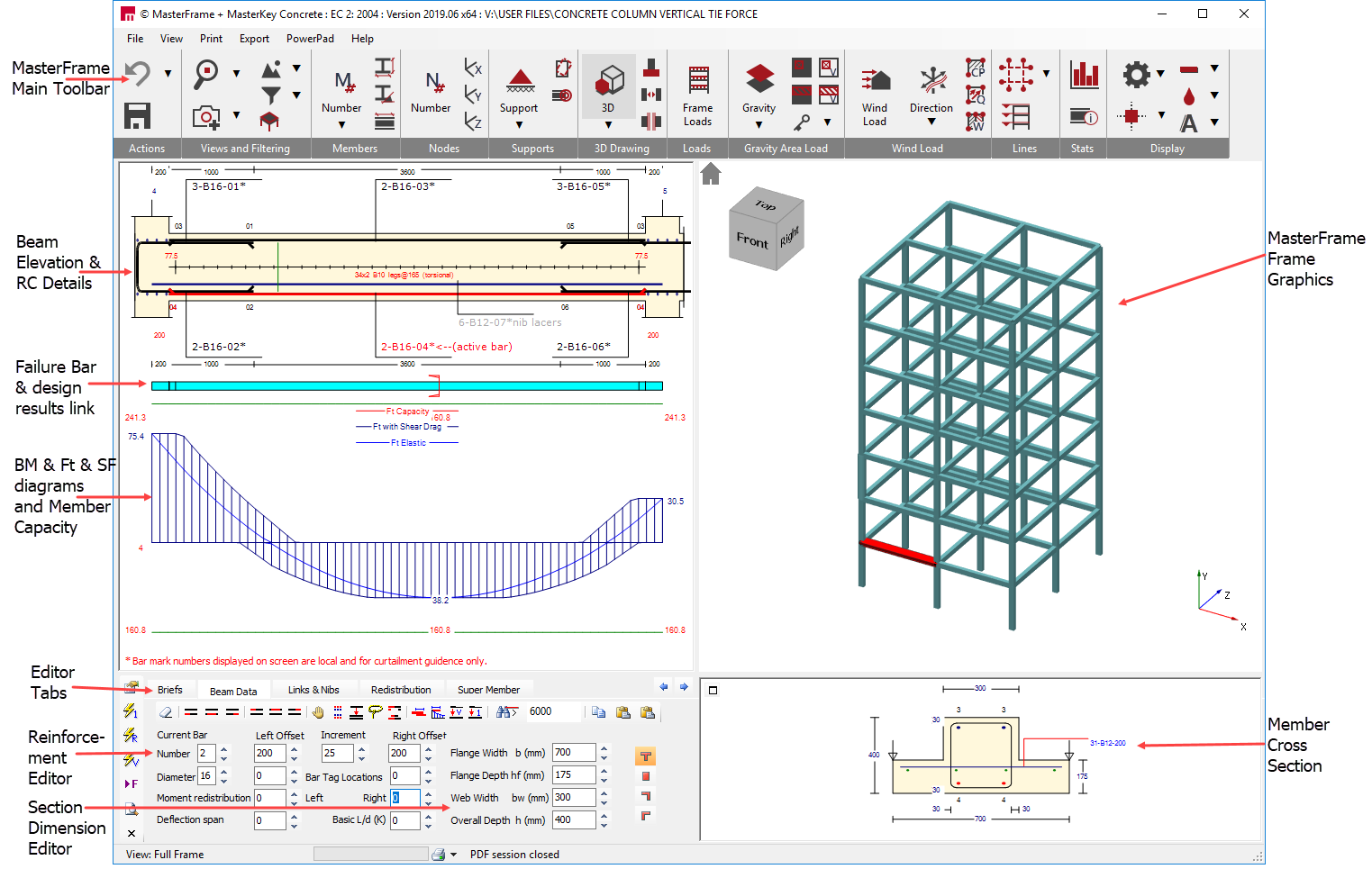Open the Support type dropdown arrow
Image resolution: width=1372 pixels, height=869 pixels.
tap(519, 125)
